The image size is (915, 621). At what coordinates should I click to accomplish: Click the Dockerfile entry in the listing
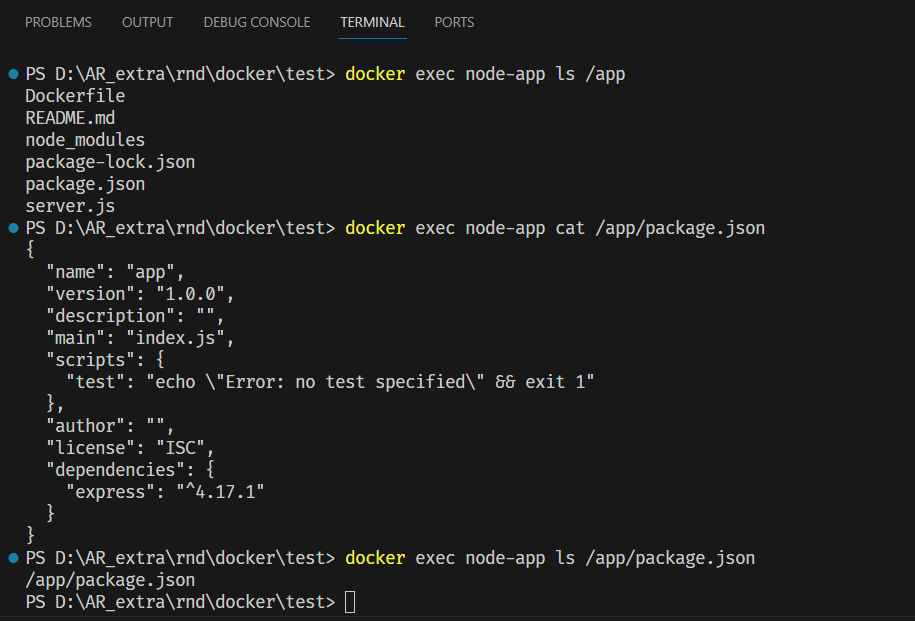74,95
